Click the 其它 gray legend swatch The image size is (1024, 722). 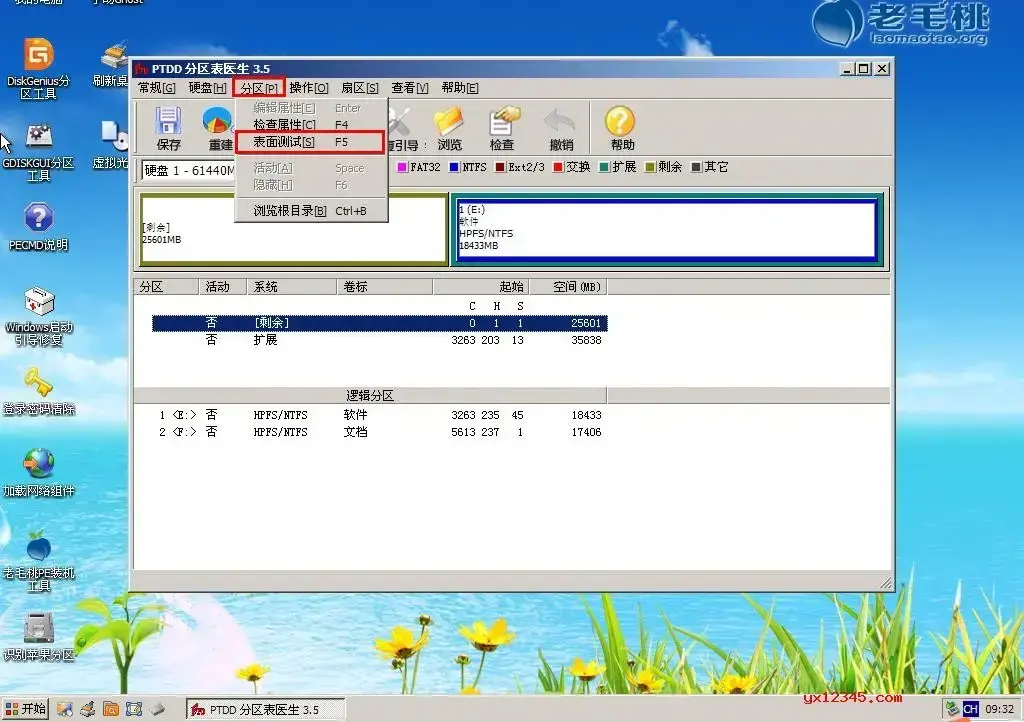click(x=696, y=167)
